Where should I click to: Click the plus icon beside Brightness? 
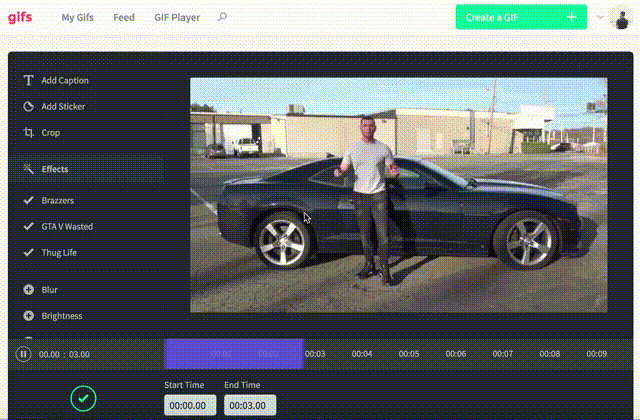28,316
